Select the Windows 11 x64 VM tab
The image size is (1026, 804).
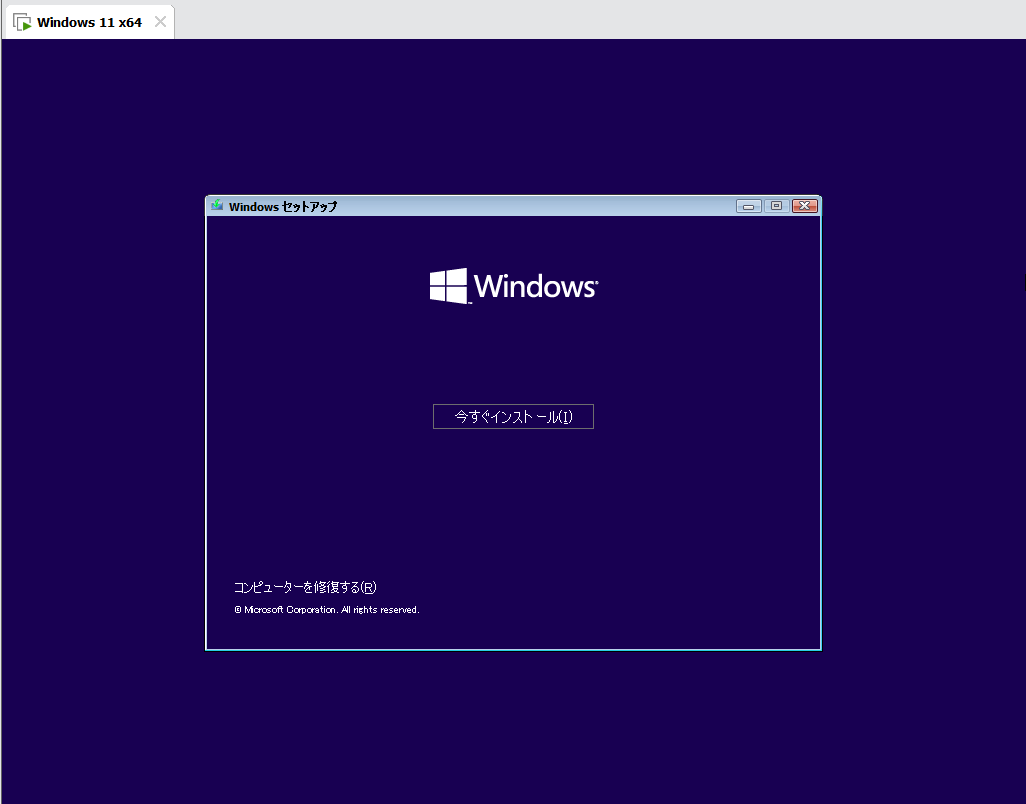tap(90, 22)
